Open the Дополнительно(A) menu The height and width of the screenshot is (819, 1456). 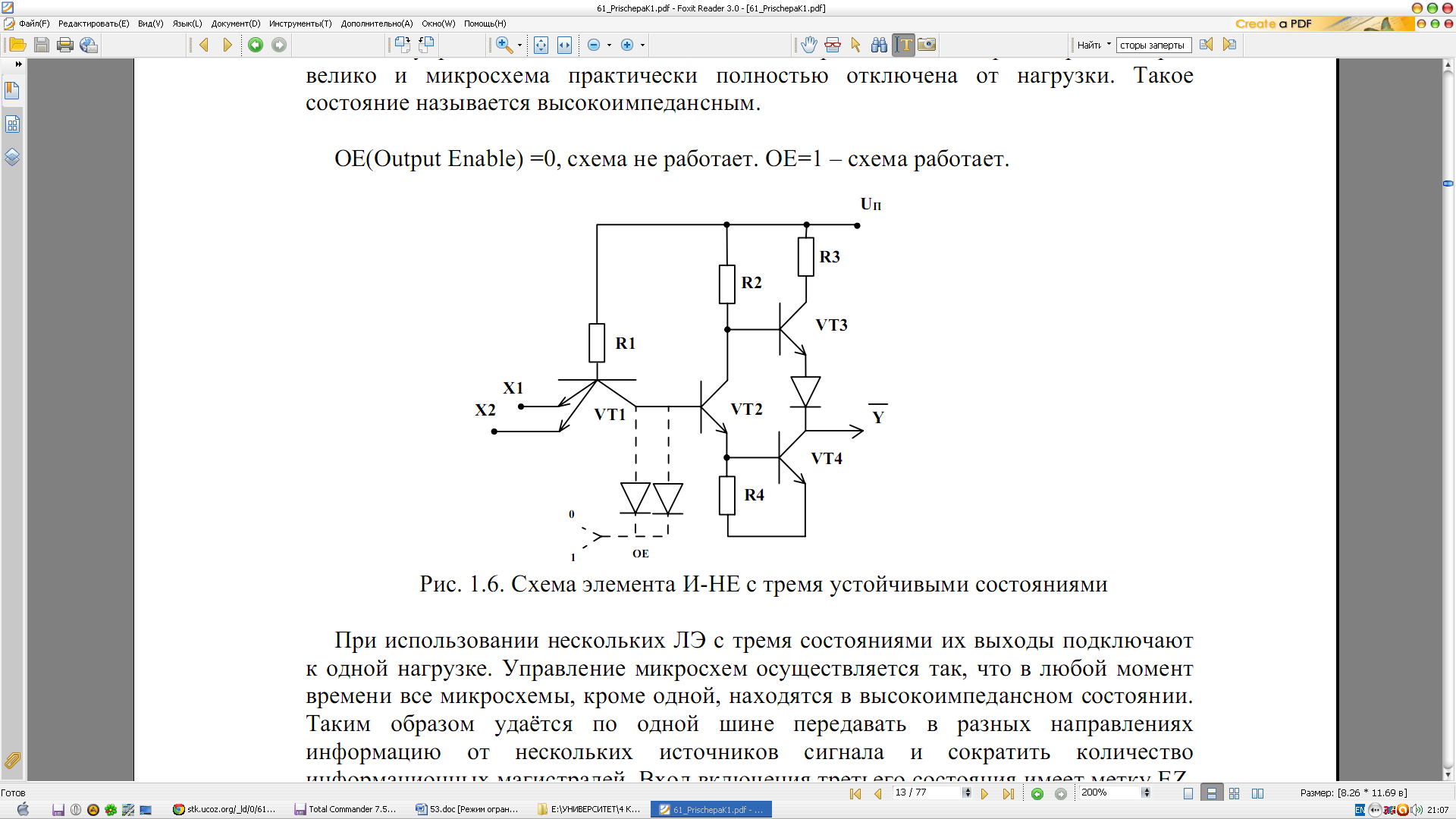coord(377,24)
